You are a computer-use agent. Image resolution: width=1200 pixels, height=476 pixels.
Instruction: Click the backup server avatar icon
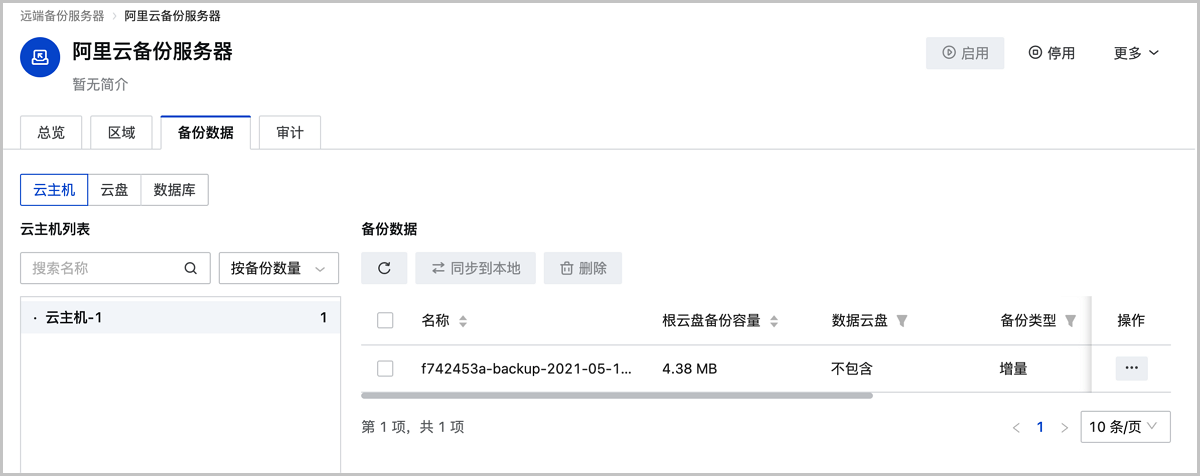tap(40, 57)
